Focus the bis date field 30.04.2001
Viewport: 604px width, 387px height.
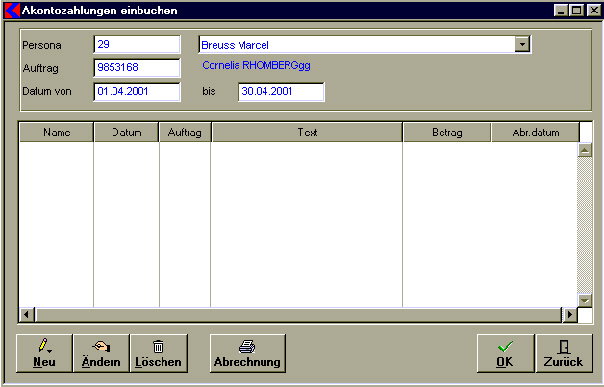281,92
